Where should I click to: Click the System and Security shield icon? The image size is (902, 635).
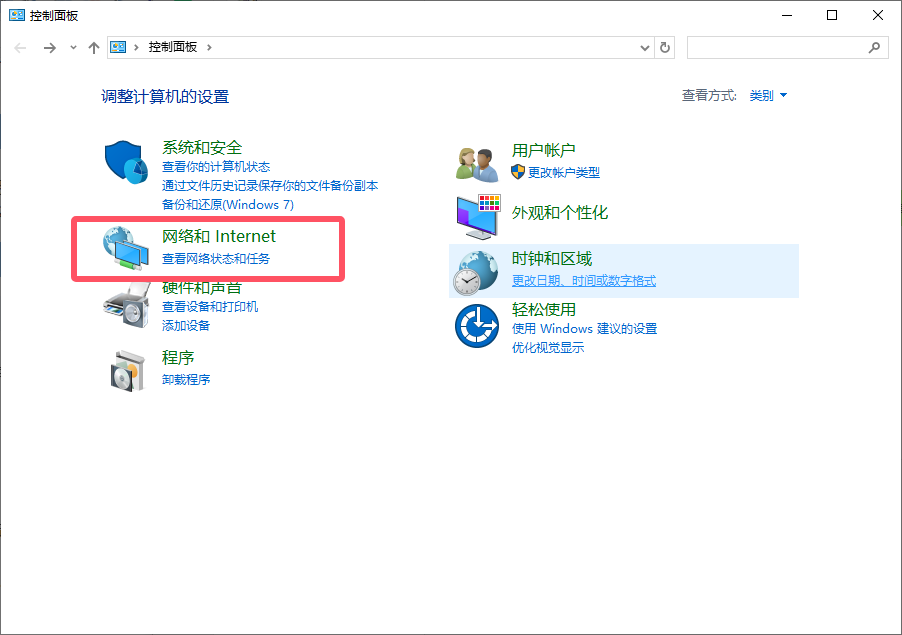(x=127, y=162)
